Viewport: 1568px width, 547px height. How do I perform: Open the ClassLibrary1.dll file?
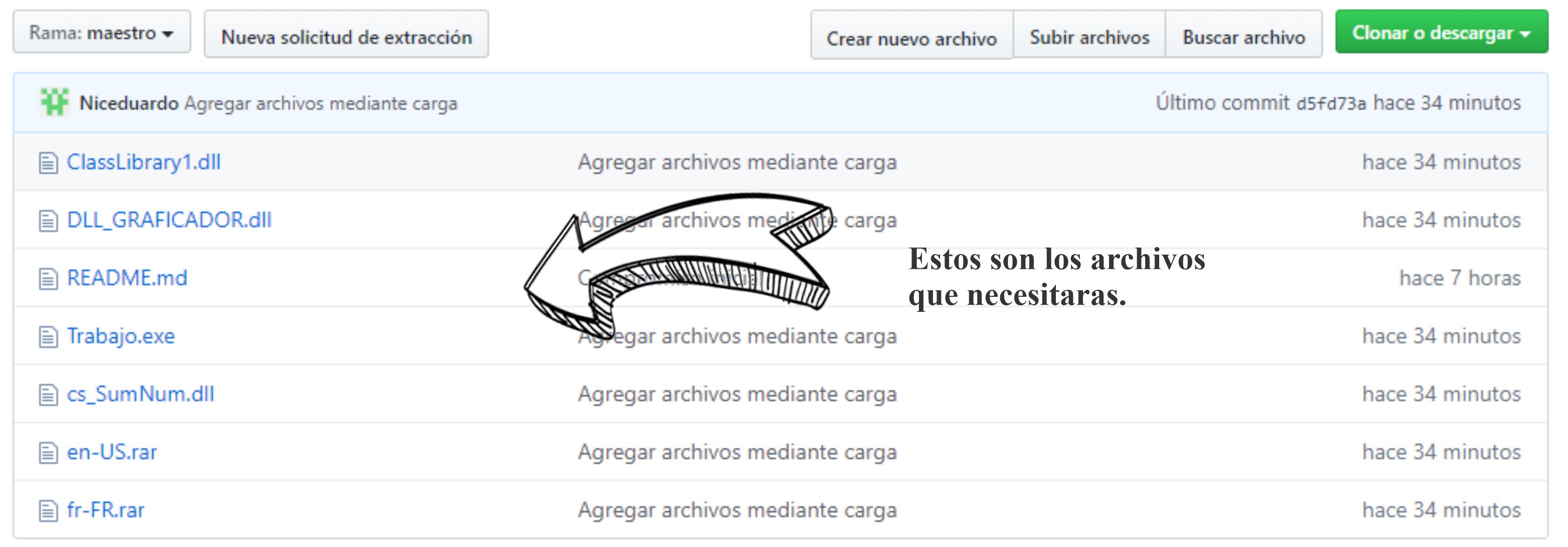(144, 162)
